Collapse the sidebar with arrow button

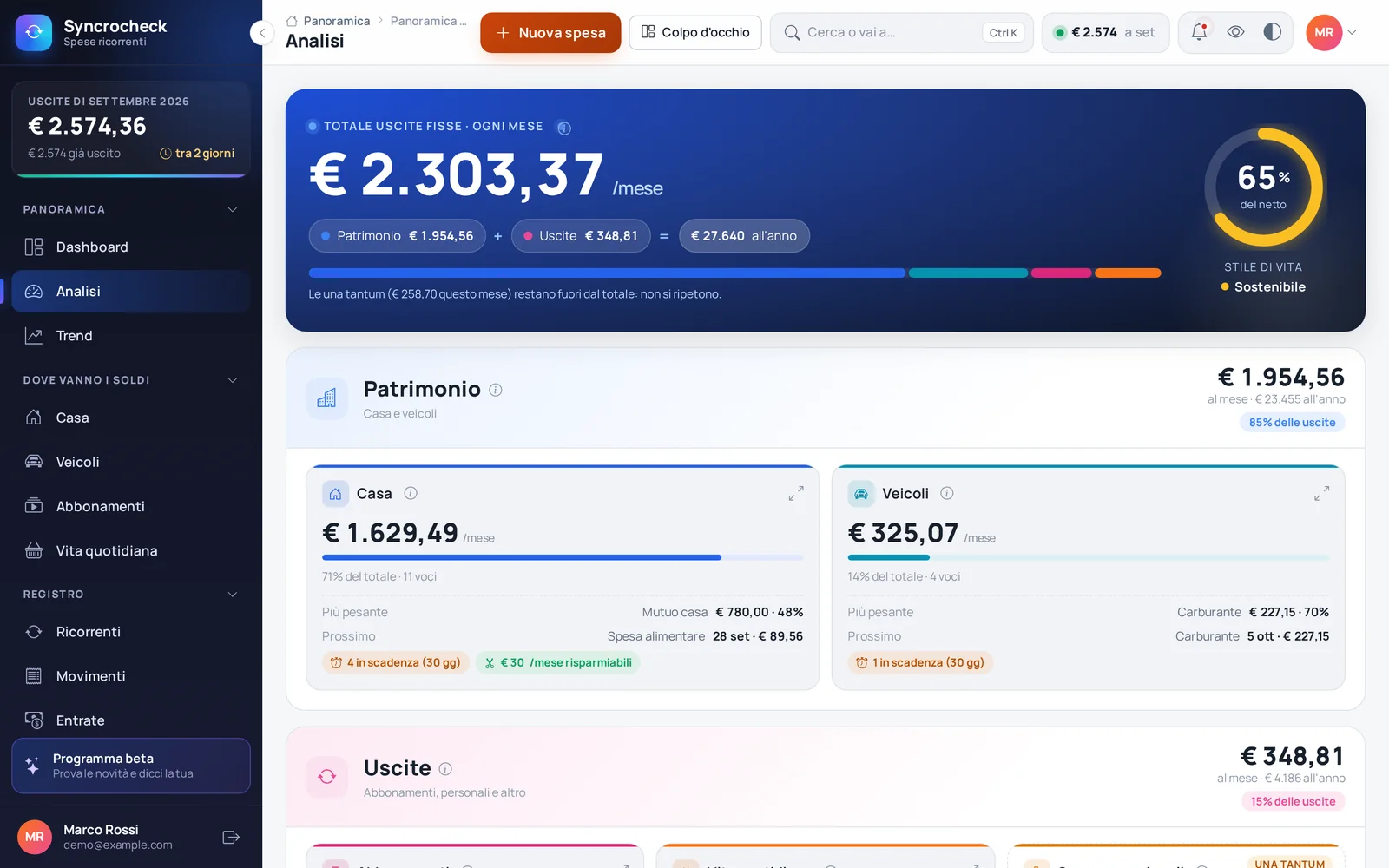click(261, 33)
